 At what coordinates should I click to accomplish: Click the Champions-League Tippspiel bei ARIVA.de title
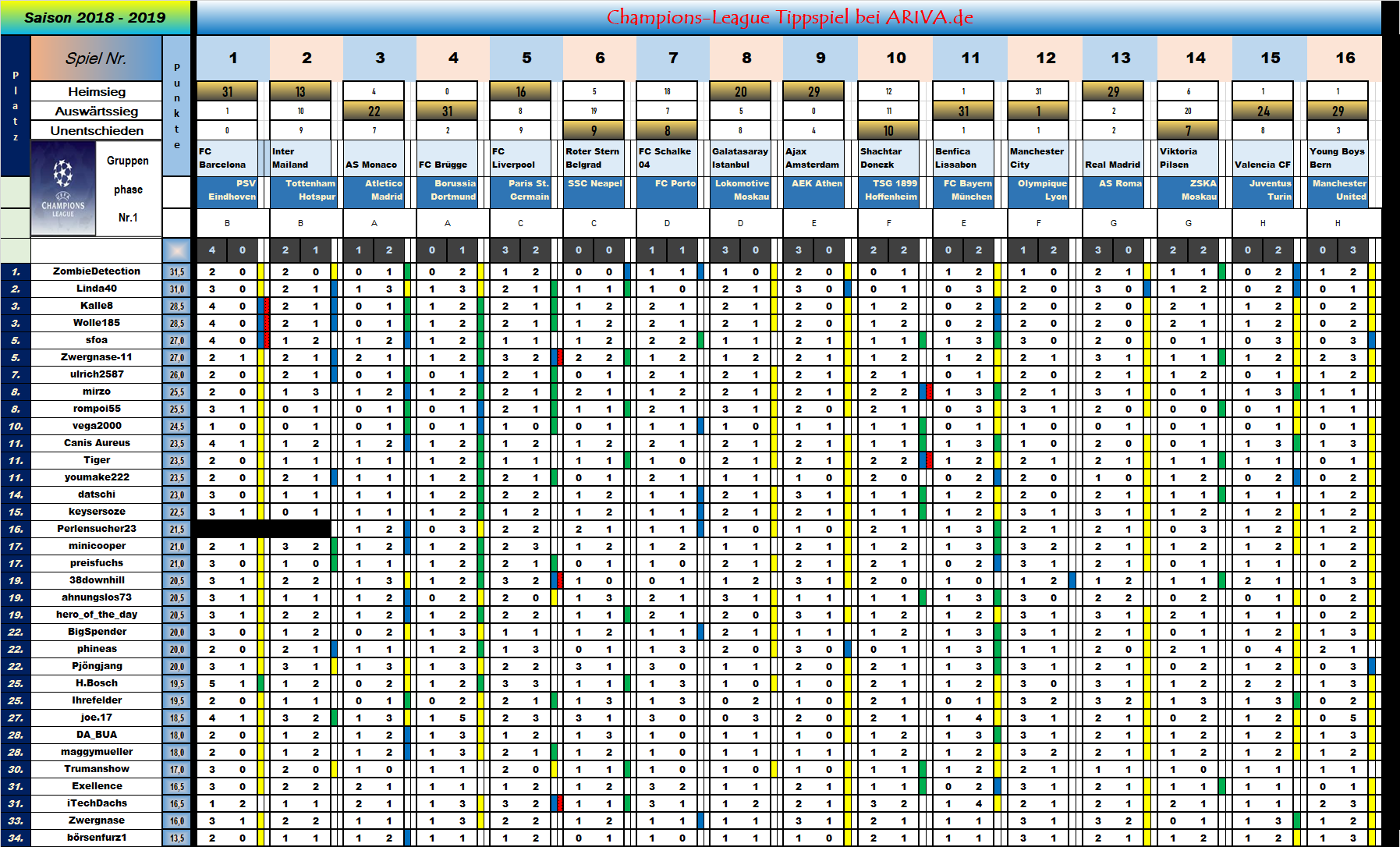(789, 17)
